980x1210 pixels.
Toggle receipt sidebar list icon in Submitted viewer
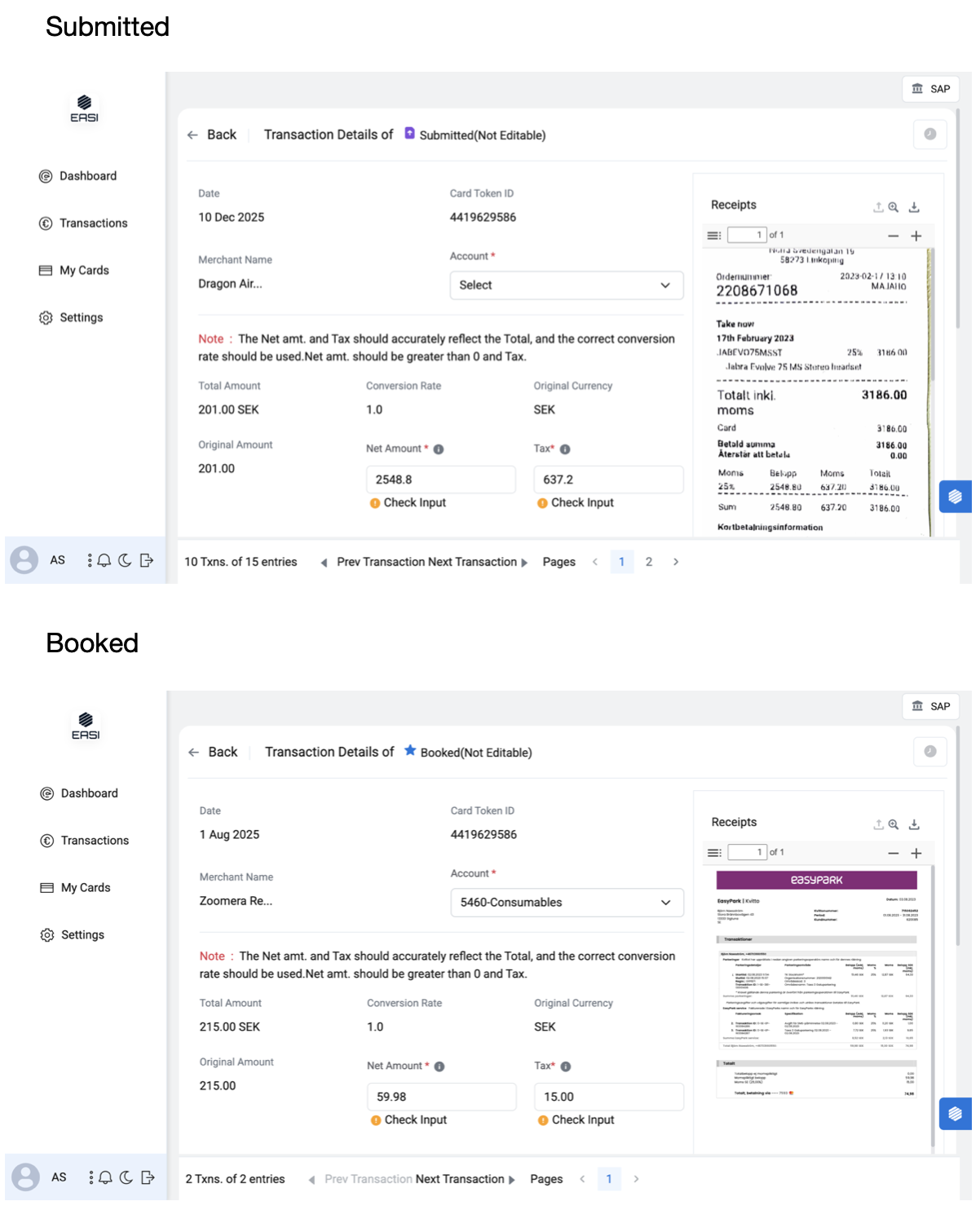click(714, 236)
